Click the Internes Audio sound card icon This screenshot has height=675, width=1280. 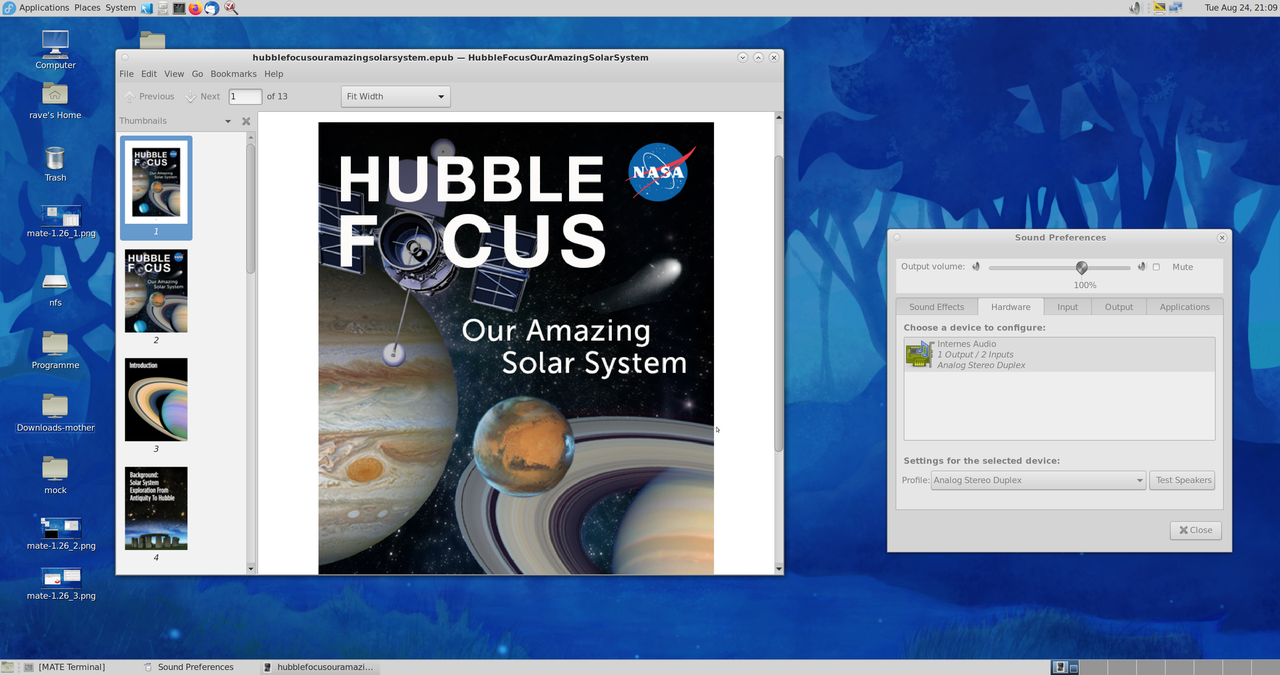click(918, 354)
